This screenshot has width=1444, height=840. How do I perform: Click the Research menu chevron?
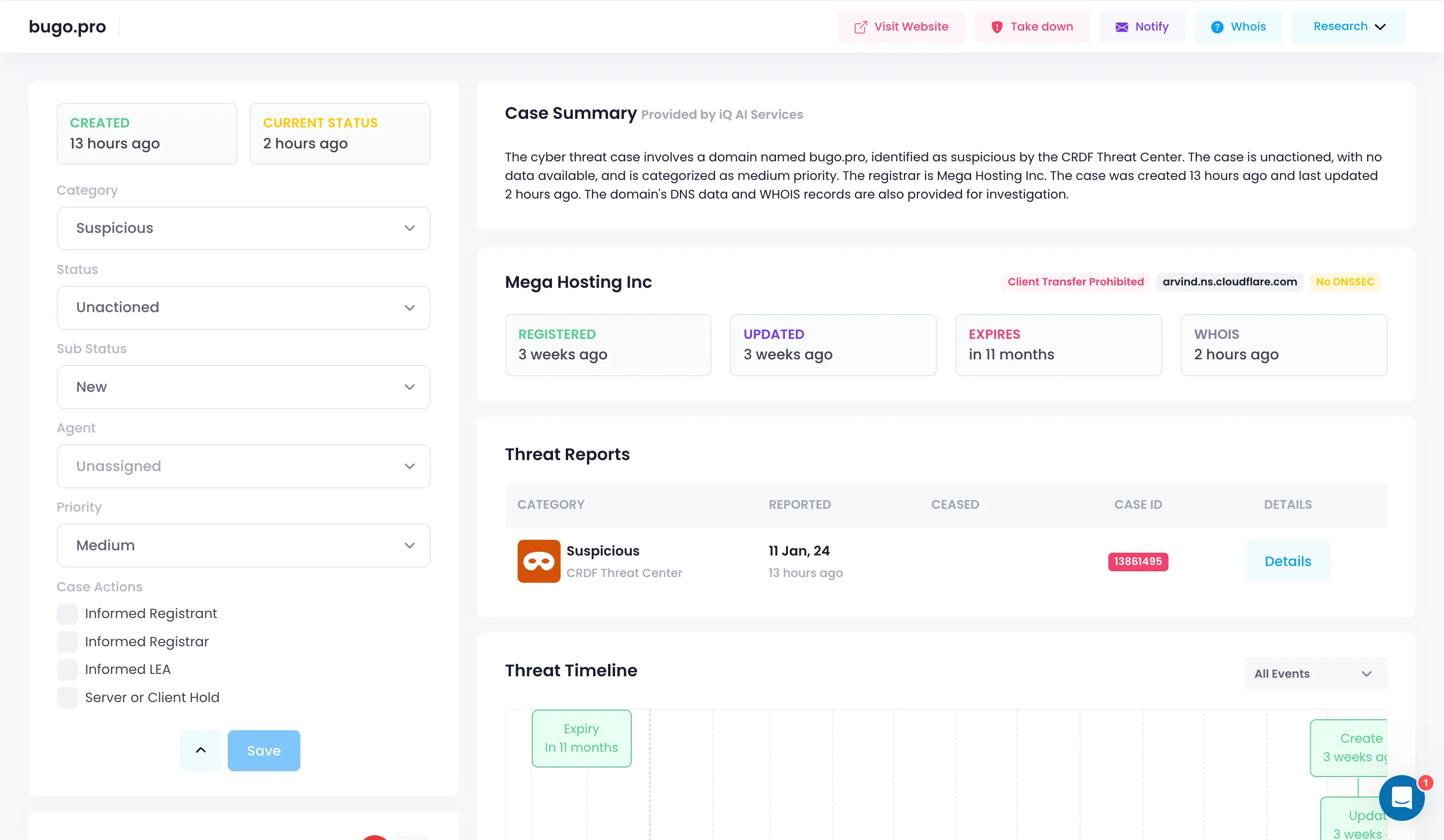[1380, 27]
